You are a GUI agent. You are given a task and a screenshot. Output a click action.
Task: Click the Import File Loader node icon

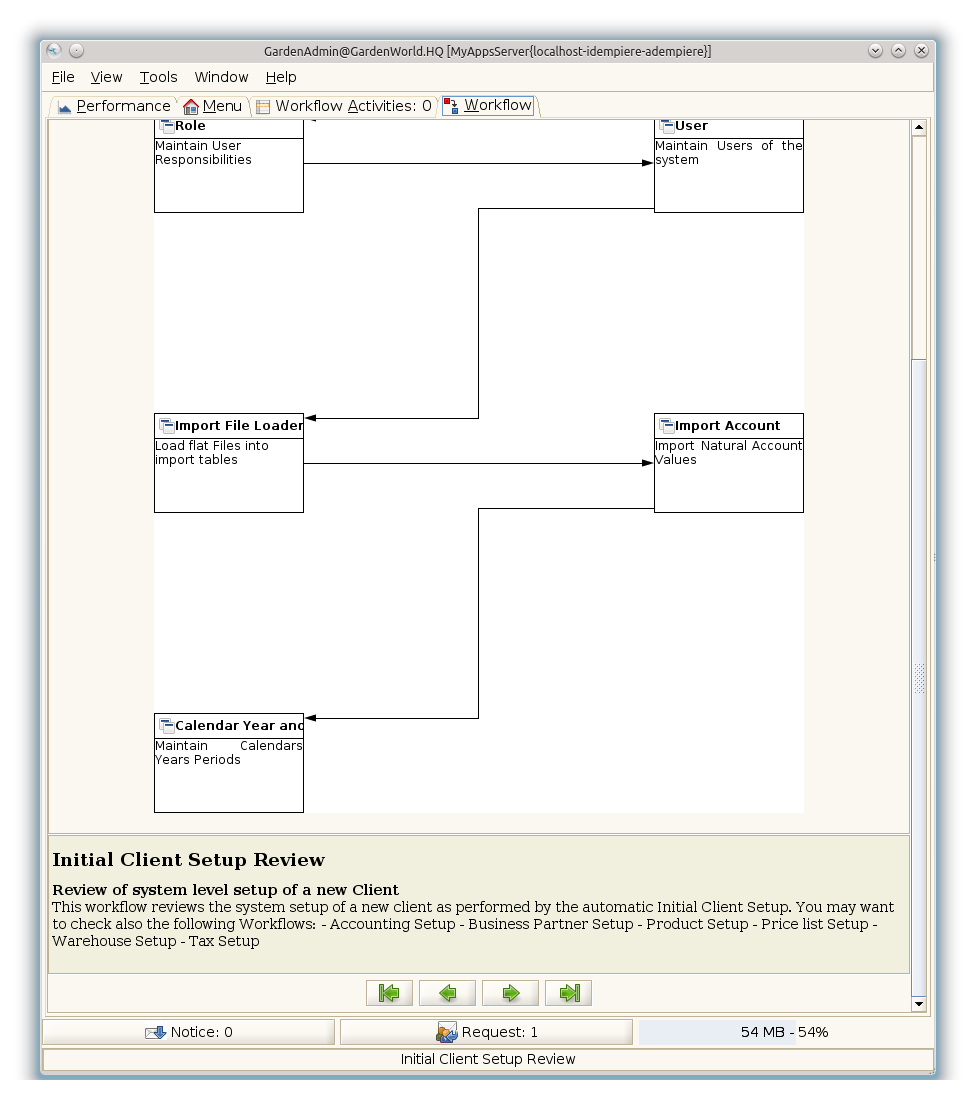click(167, 426)
